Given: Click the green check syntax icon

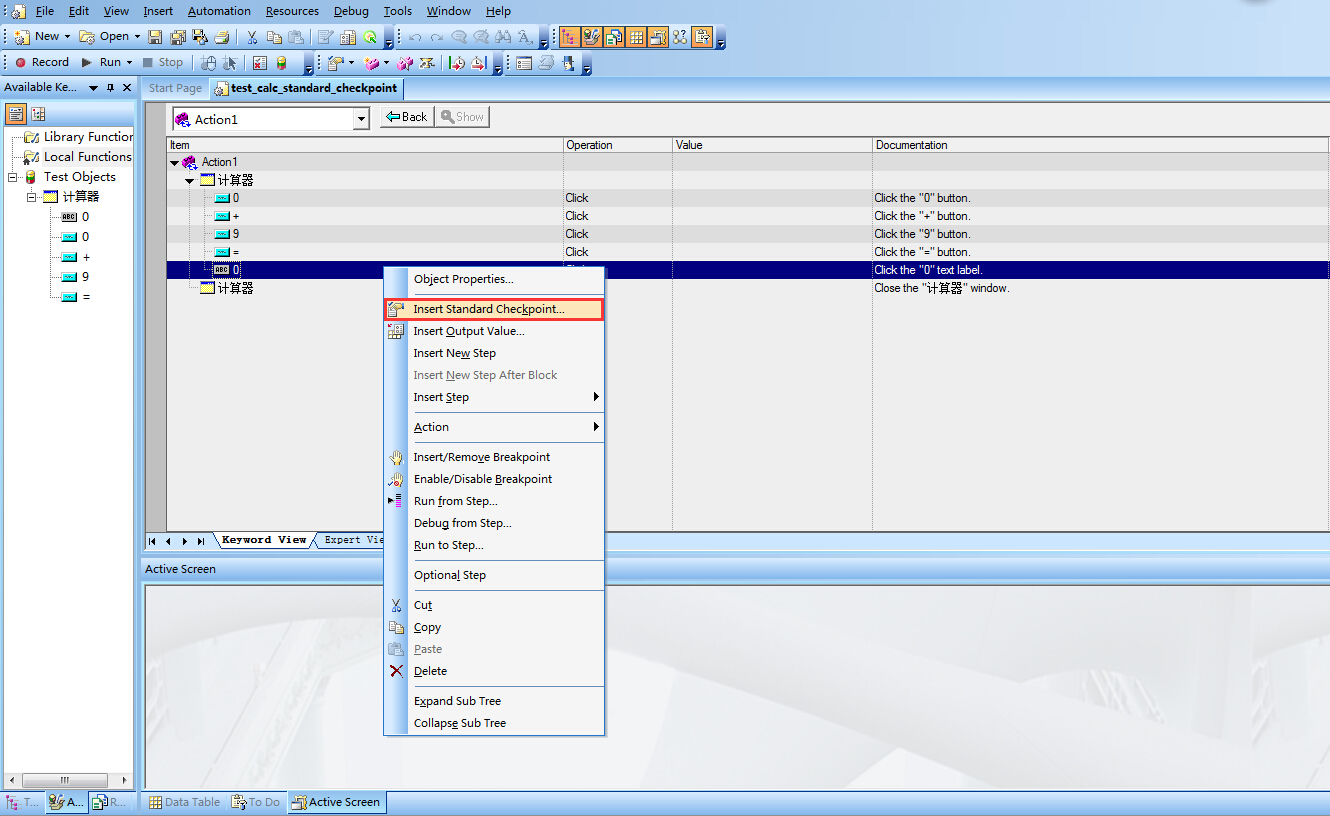Looking at the screenshot, I should coord(371,36).
